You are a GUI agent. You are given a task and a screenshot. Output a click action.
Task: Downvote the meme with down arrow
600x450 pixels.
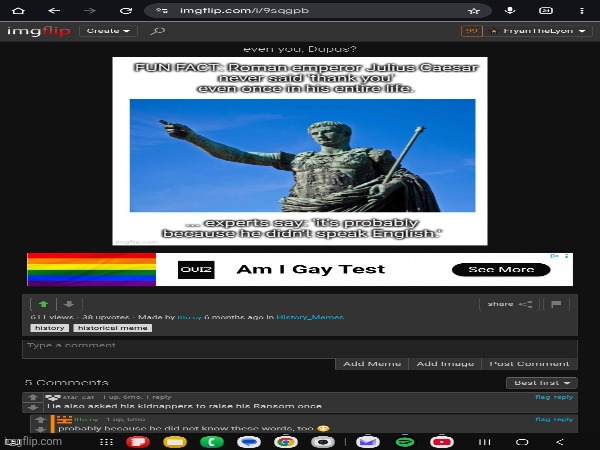(69, 304)
